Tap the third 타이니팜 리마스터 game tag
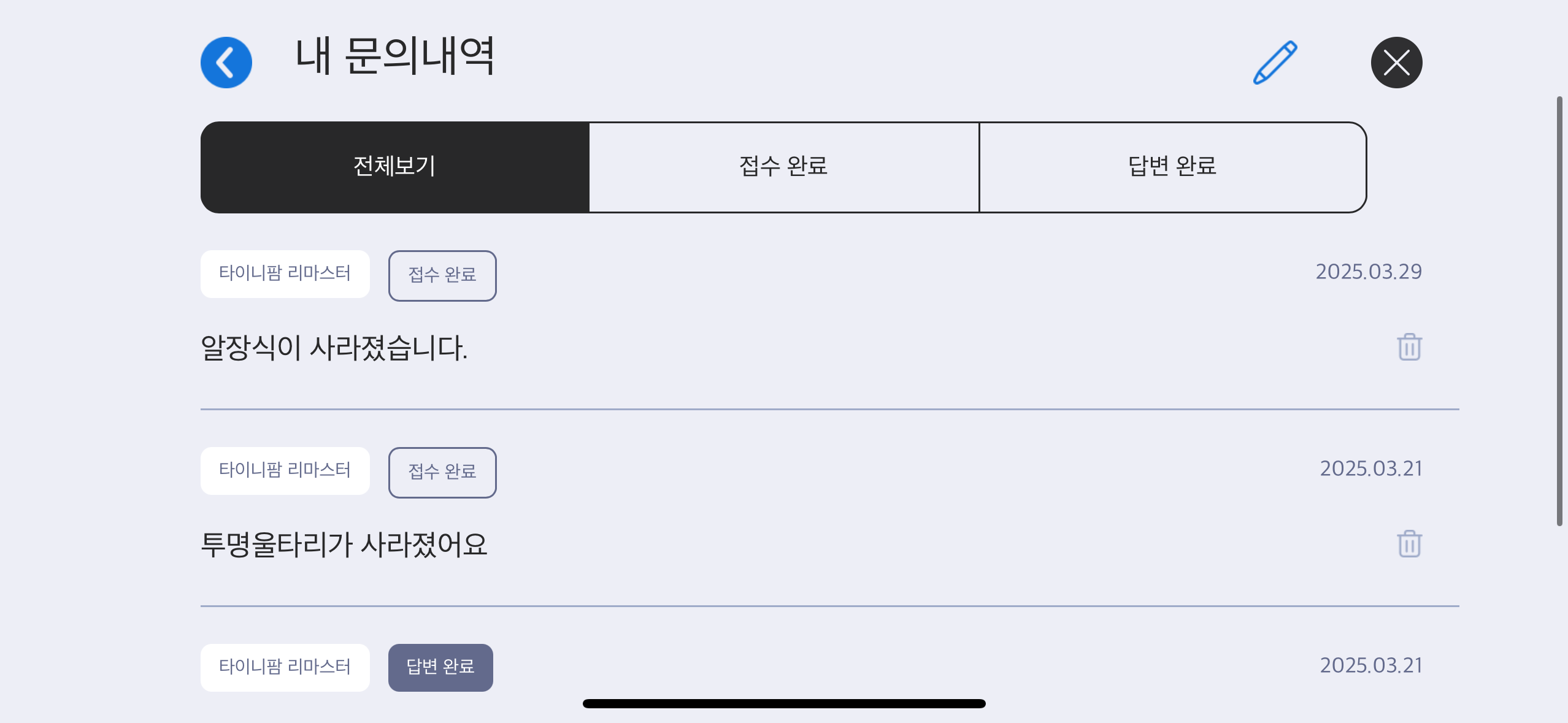The width and height of the screenshot is (1568, 723). click(x=285, y=667)
